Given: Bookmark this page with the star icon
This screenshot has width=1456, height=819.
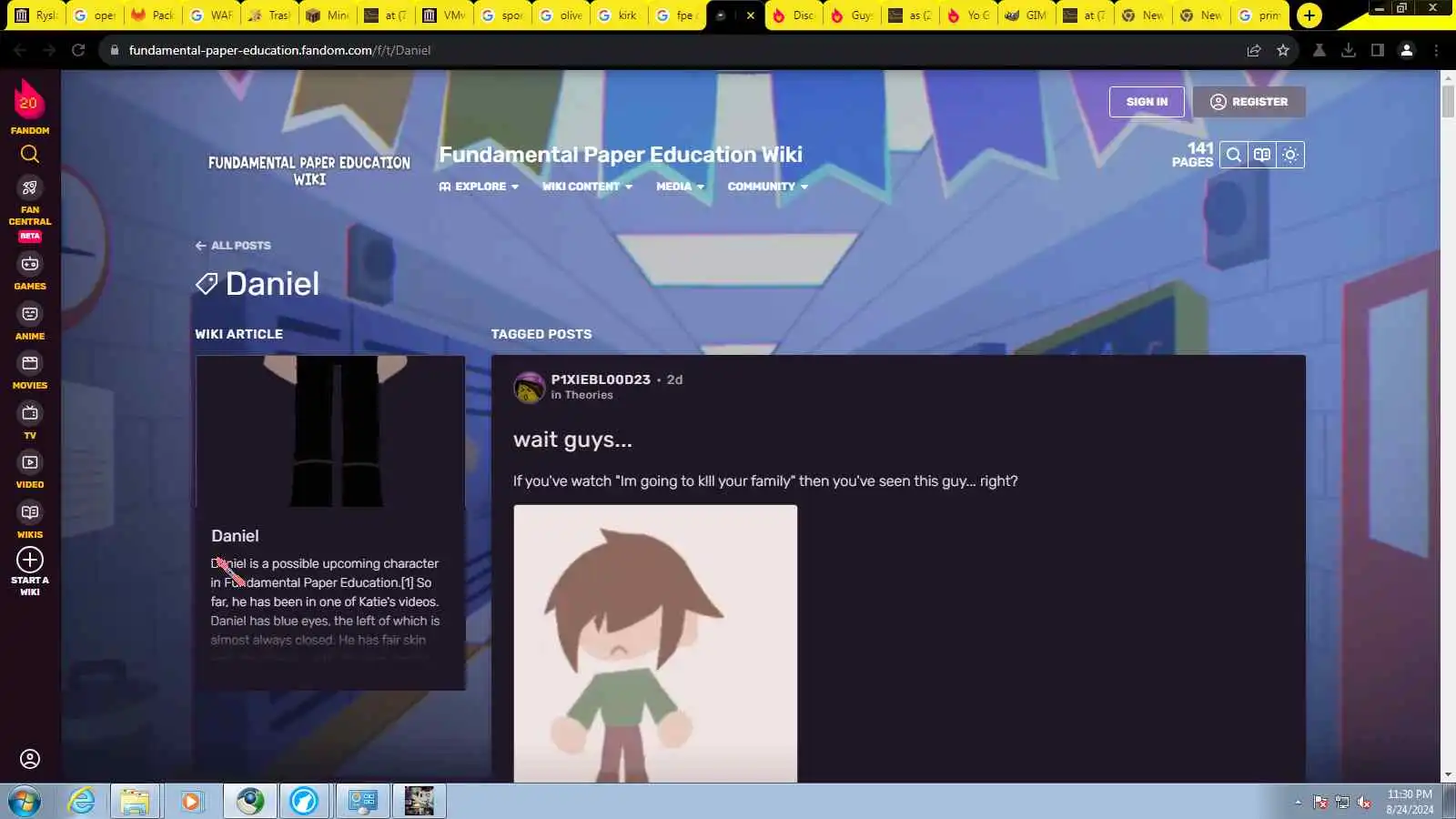Looking at the screenshot, I should pos(1283,50).
